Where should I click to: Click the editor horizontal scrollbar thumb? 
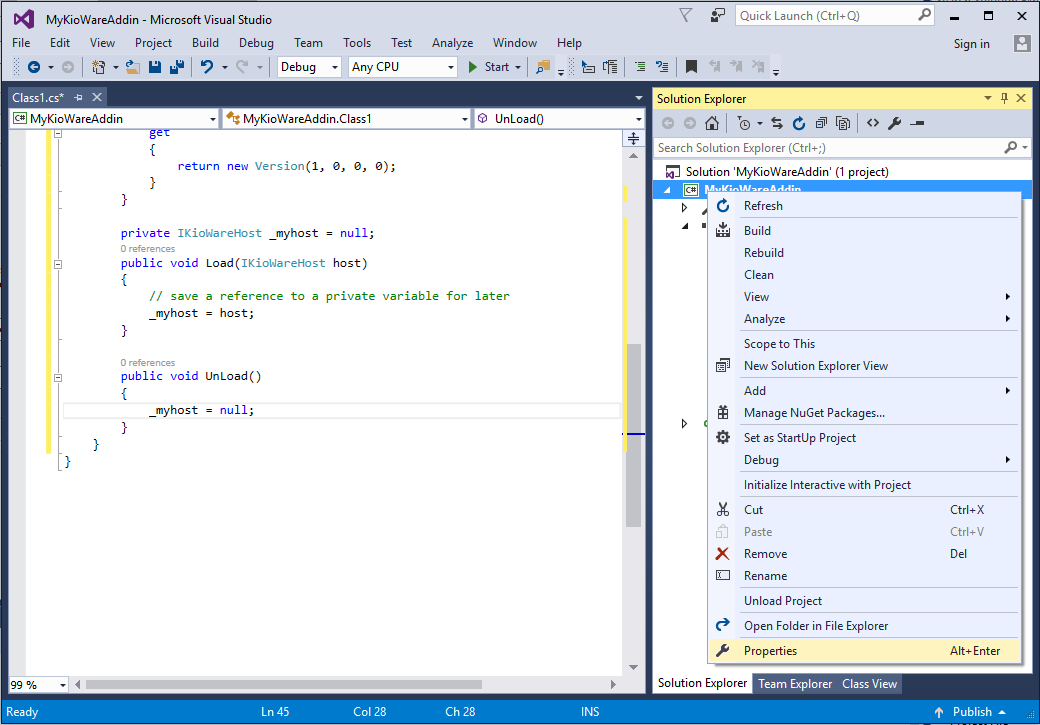pos(284,685)
